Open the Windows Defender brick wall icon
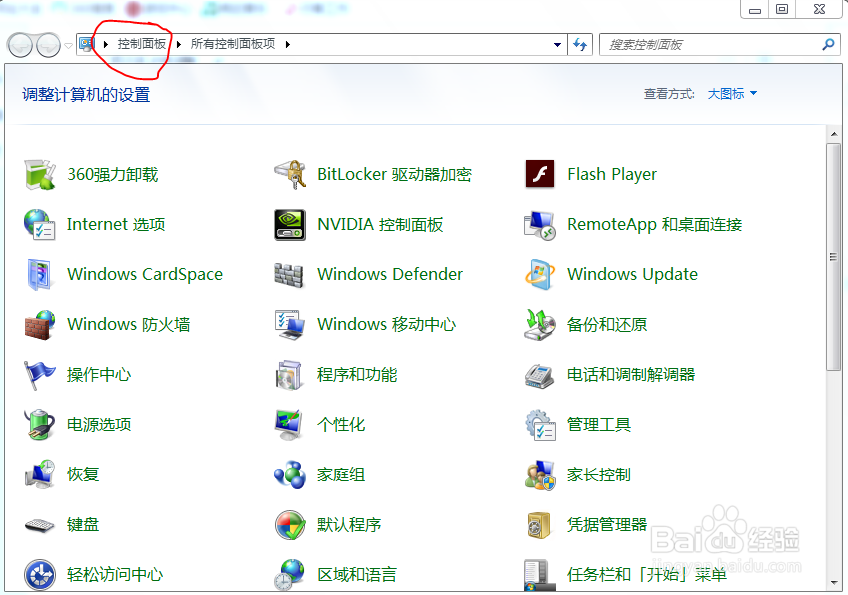 coord(289,275)
